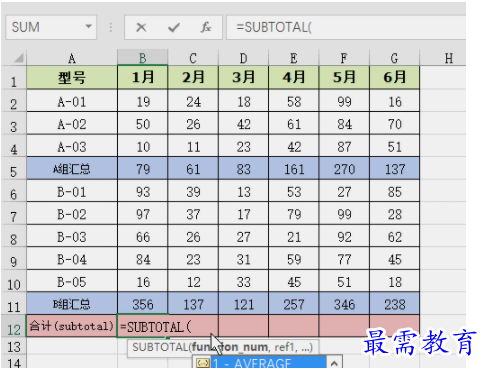Click the function argument icon beside AVERAGE
Screen dimensions: 485x374
pyautogui.click(x=202, y=363)
